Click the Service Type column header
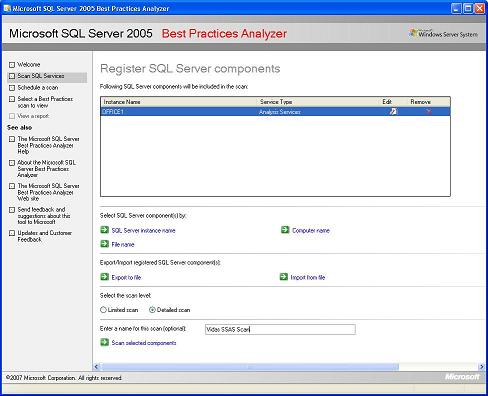The width and height of the screenshot is (488, 396). pyautogui.click(x=276, y=102)
